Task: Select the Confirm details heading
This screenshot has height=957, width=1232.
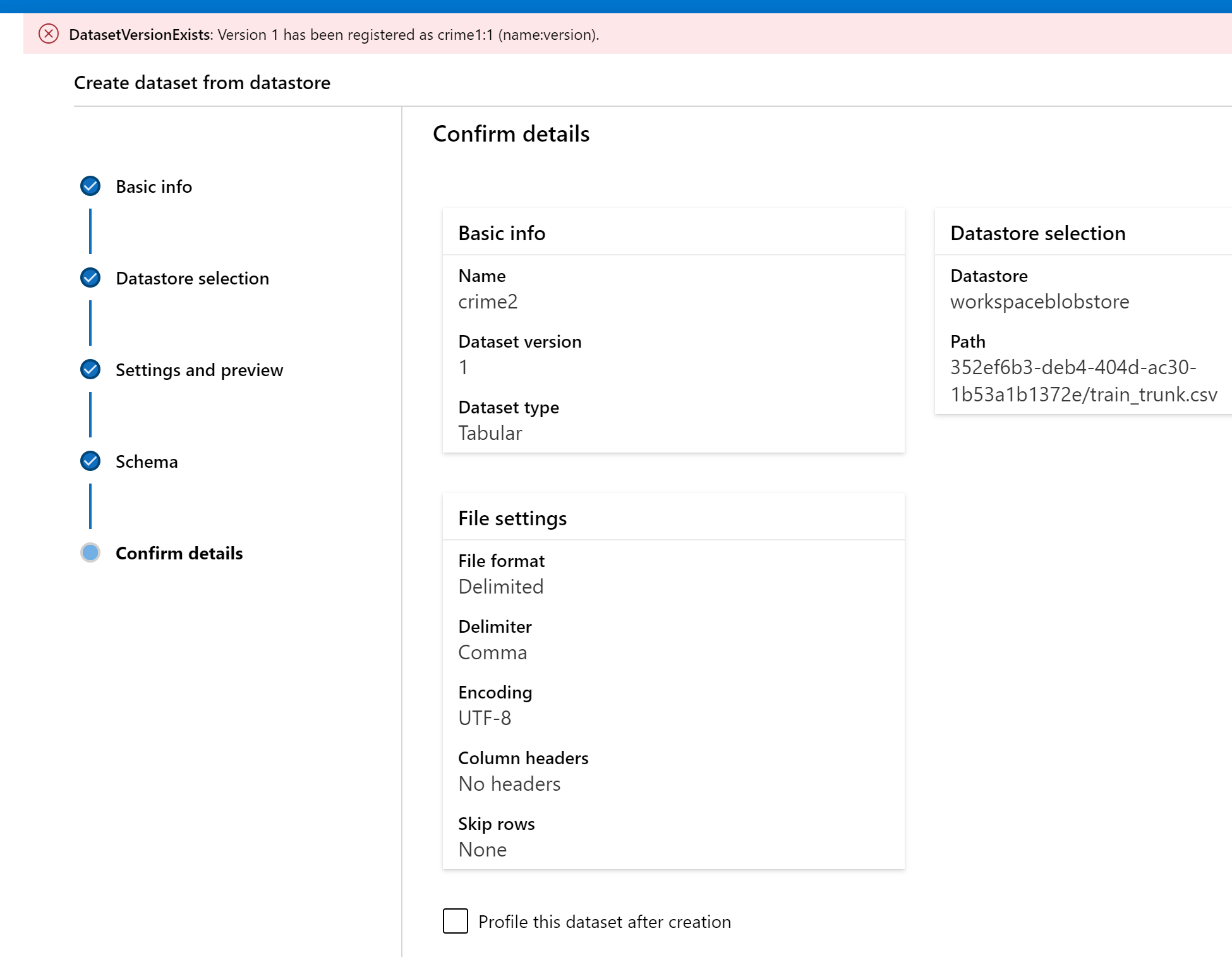Action: tap(511, 133)
